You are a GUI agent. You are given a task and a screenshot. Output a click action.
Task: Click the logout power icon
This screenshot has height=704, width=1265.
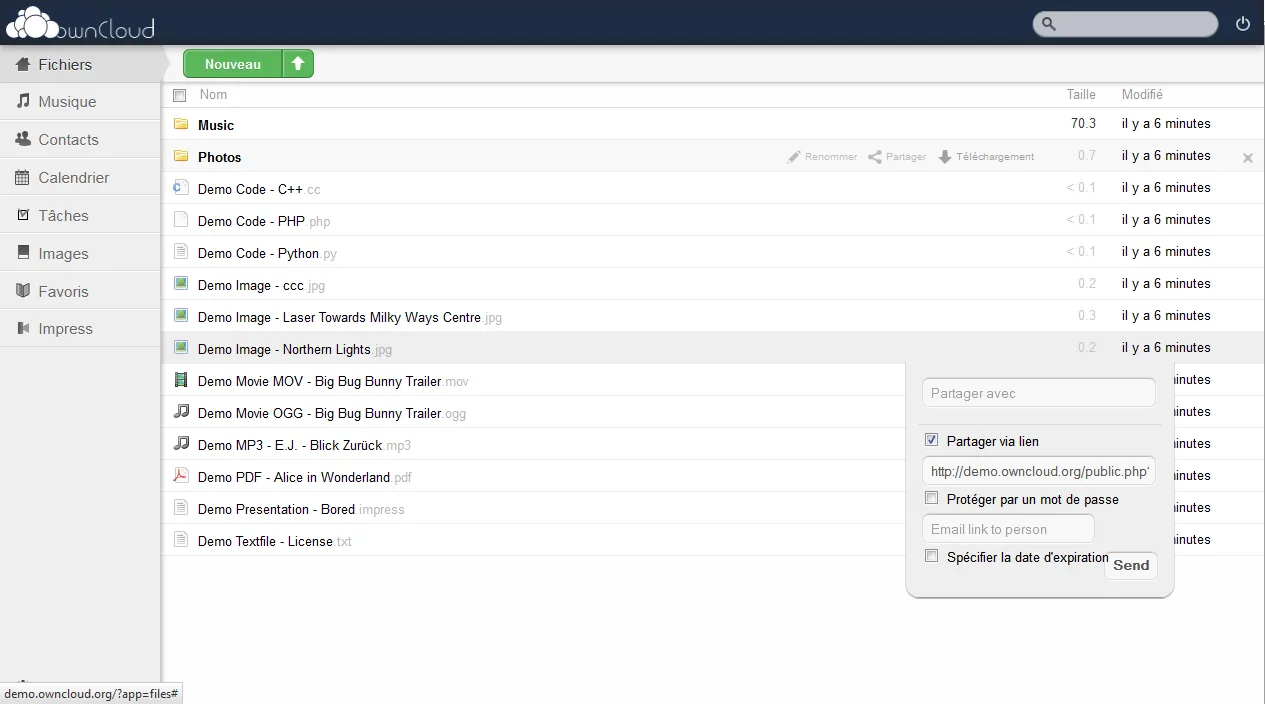pyautogui.click(x=1243, y=24)
